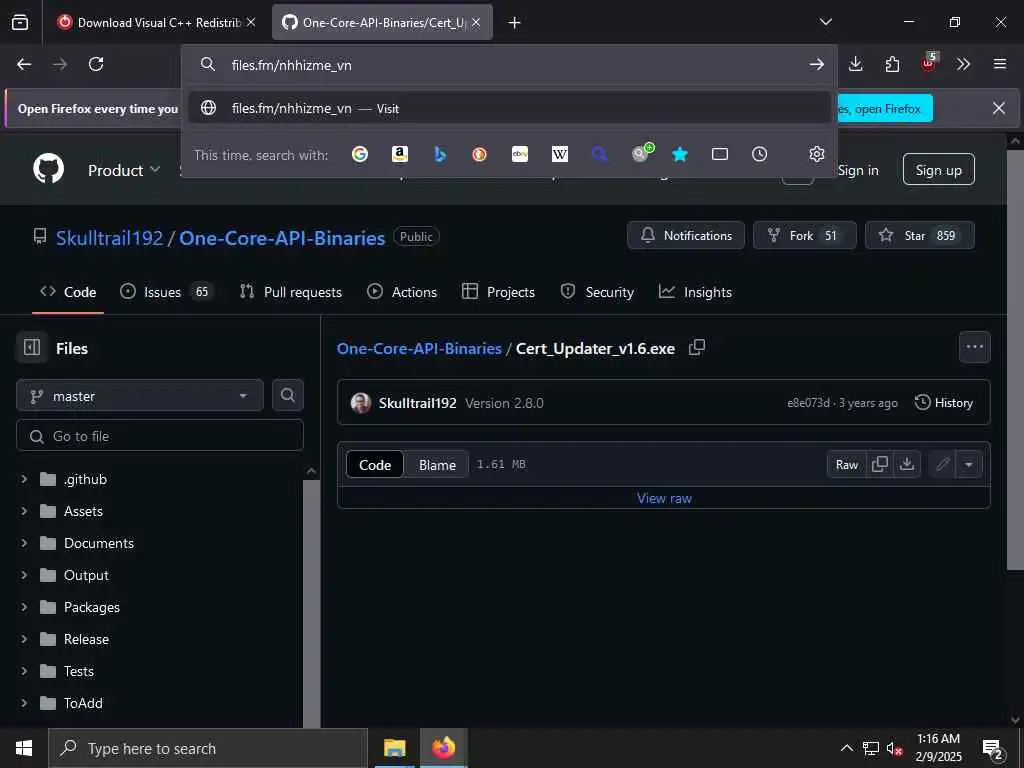Screen dimensions: 1024x768
Task: Select the eBay search icon
Action: pos(520,154)
